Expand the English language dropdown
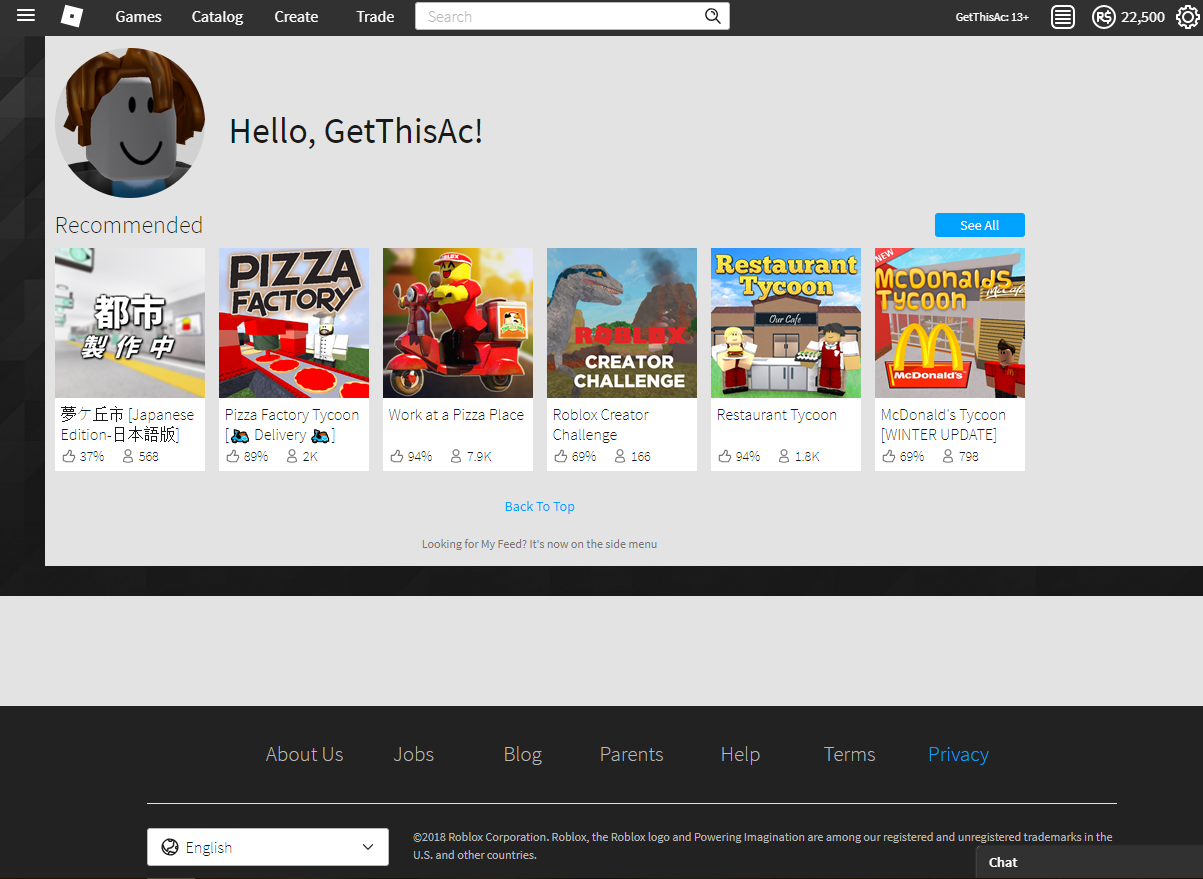Screen dimensions: 1203x879 point(268,847)
